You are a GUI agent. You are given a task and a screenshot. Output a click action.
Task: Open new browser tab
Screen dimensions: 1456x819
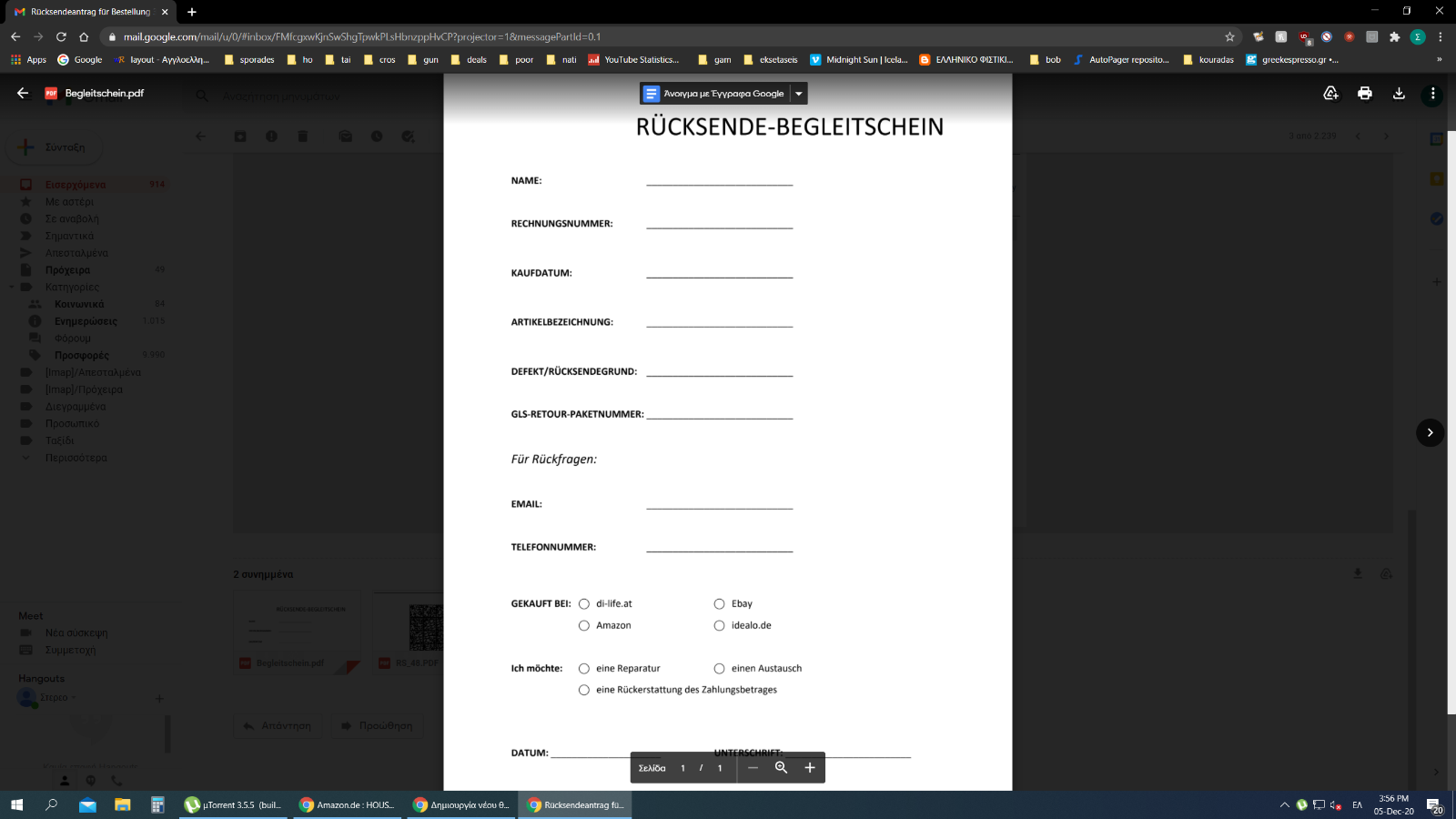click(x=192, y=12)
